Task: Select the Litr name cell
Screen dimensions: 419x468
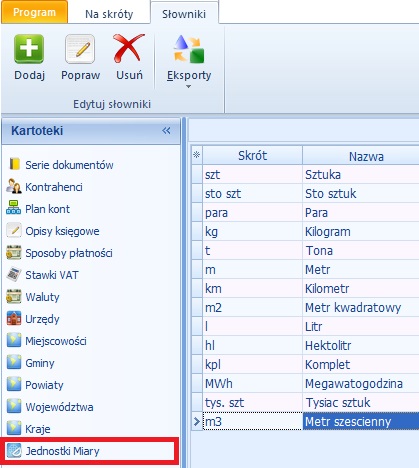Action: tap(361, 326)
